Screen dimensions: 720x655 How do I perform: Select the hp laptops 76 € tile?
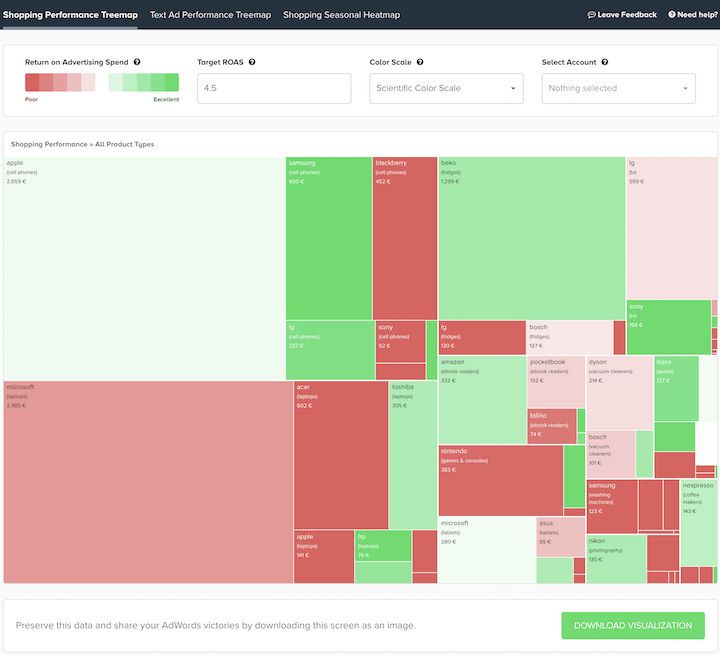(x=383, y=546)
